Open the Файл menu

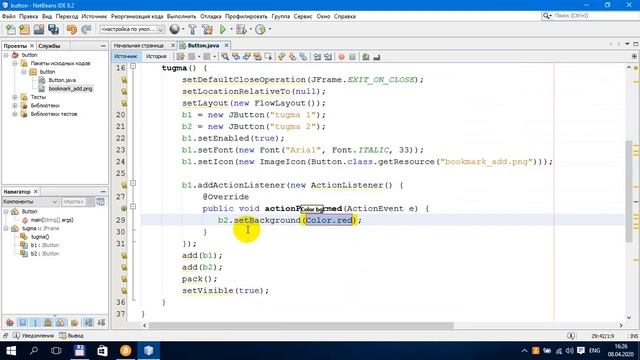coord(9,16)
